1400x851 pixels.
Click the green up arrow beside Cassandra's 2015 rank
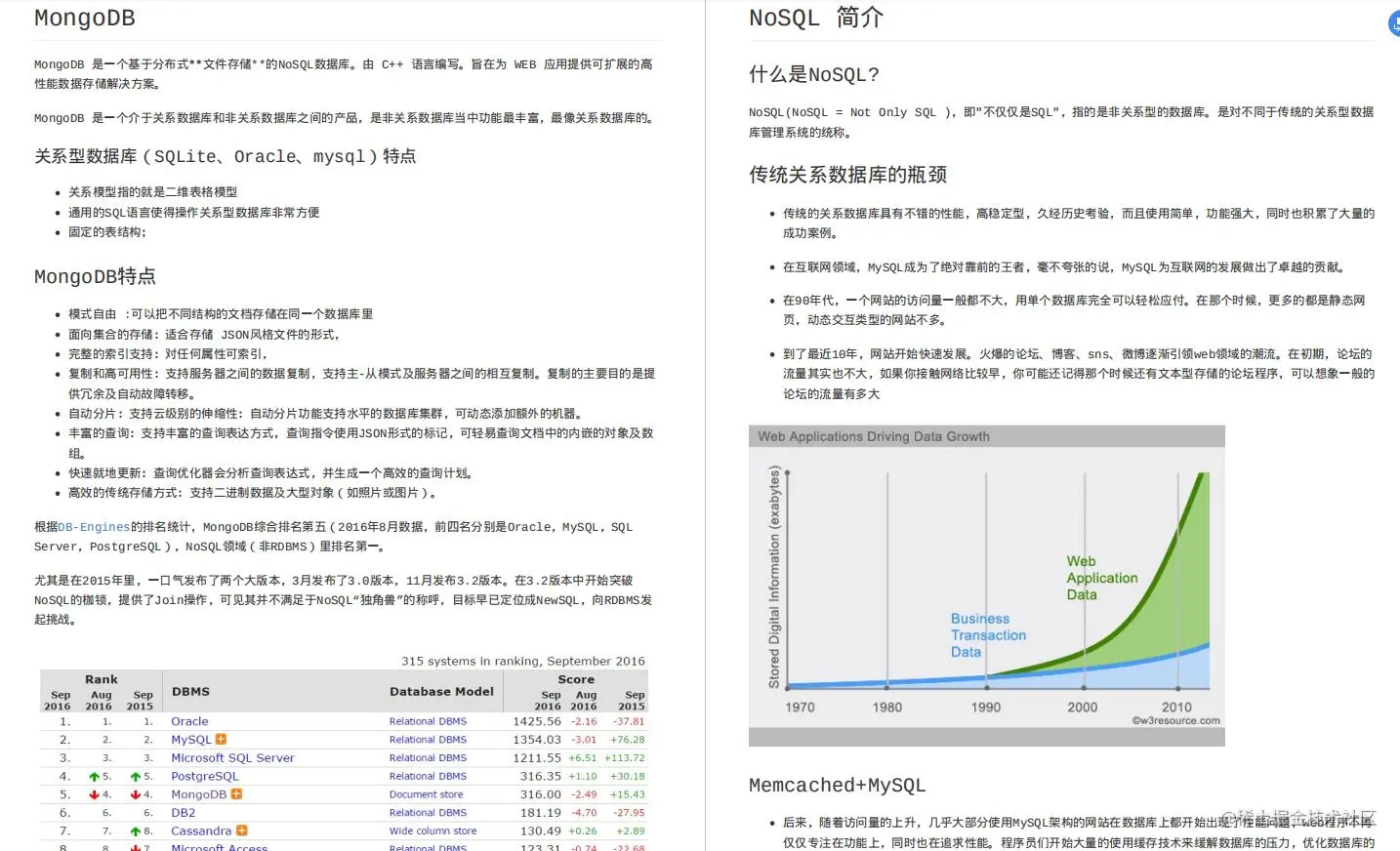pyautogui.click(x=135, y=831)
